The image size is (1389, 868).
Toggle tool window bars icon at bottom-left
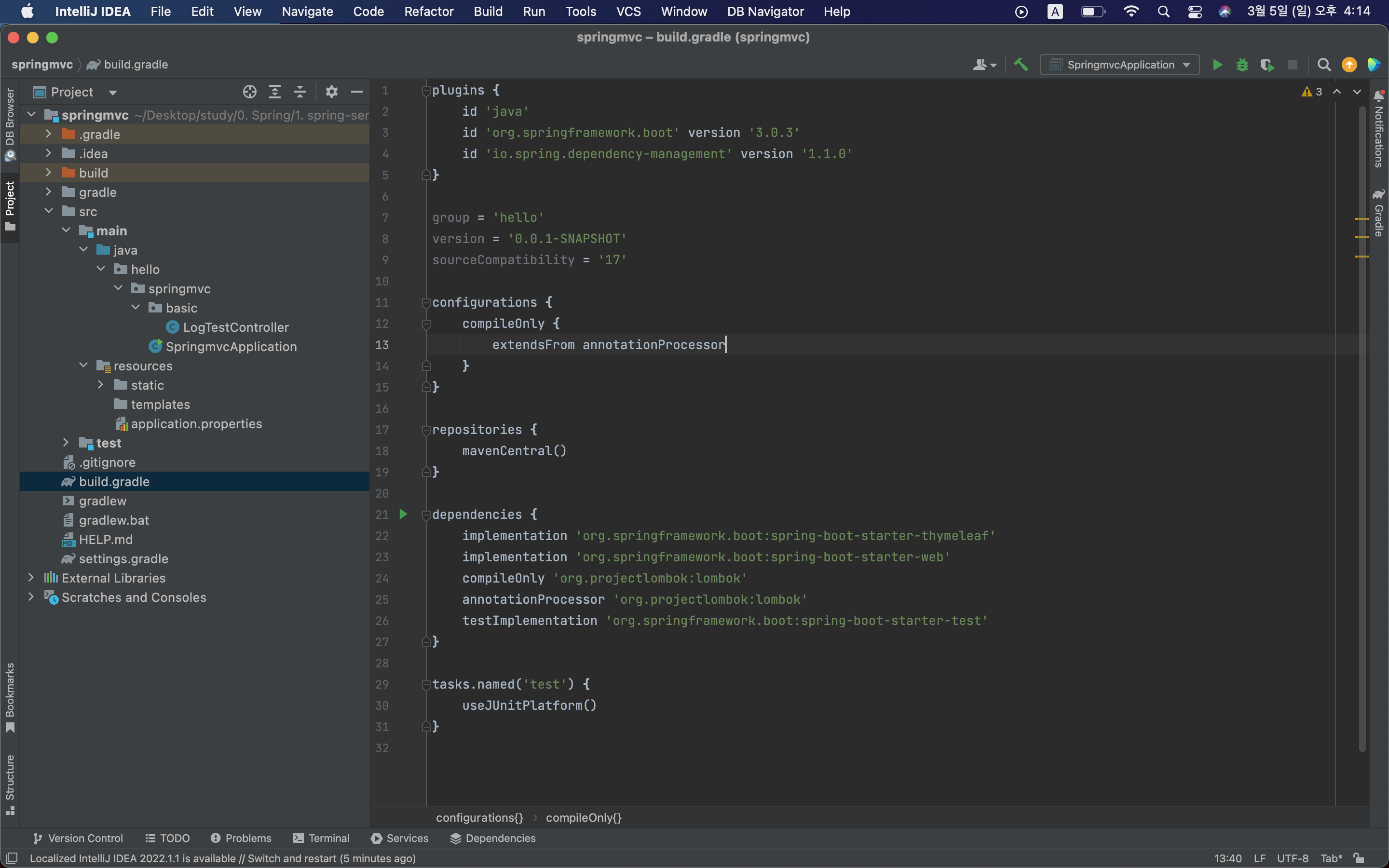point(12,858)
